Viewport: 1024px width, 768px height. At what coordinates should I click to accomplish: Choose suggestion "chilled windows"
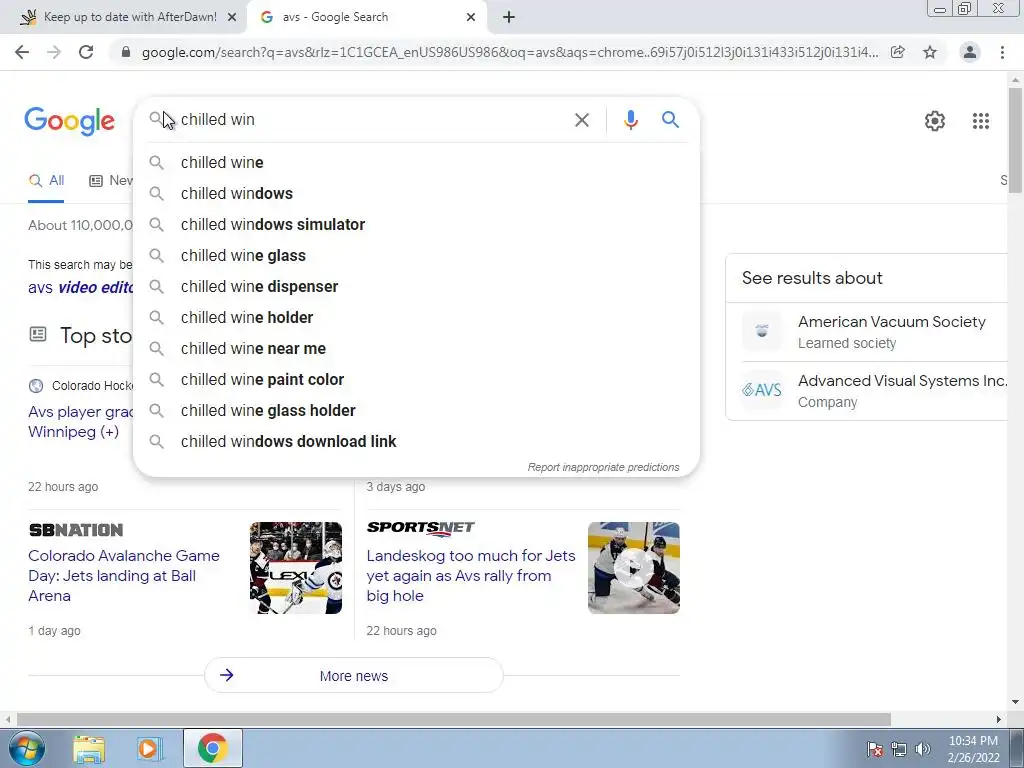coord(416,193)
